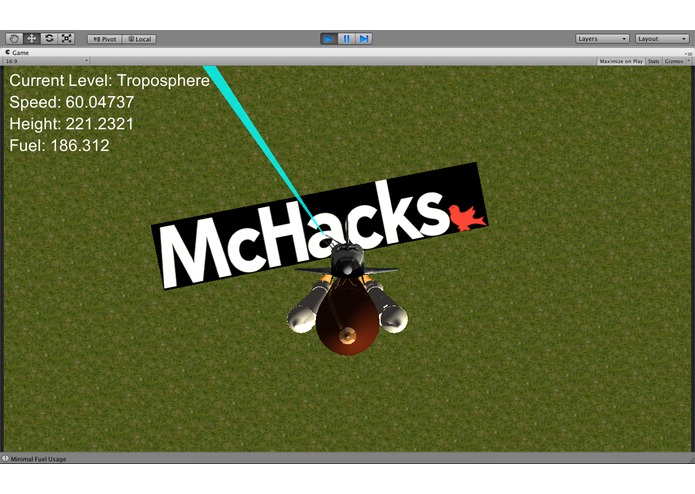Select the Rotate tool
Image resolution: width=695 pixels, height=494 pixels.
tap(49, 39)
